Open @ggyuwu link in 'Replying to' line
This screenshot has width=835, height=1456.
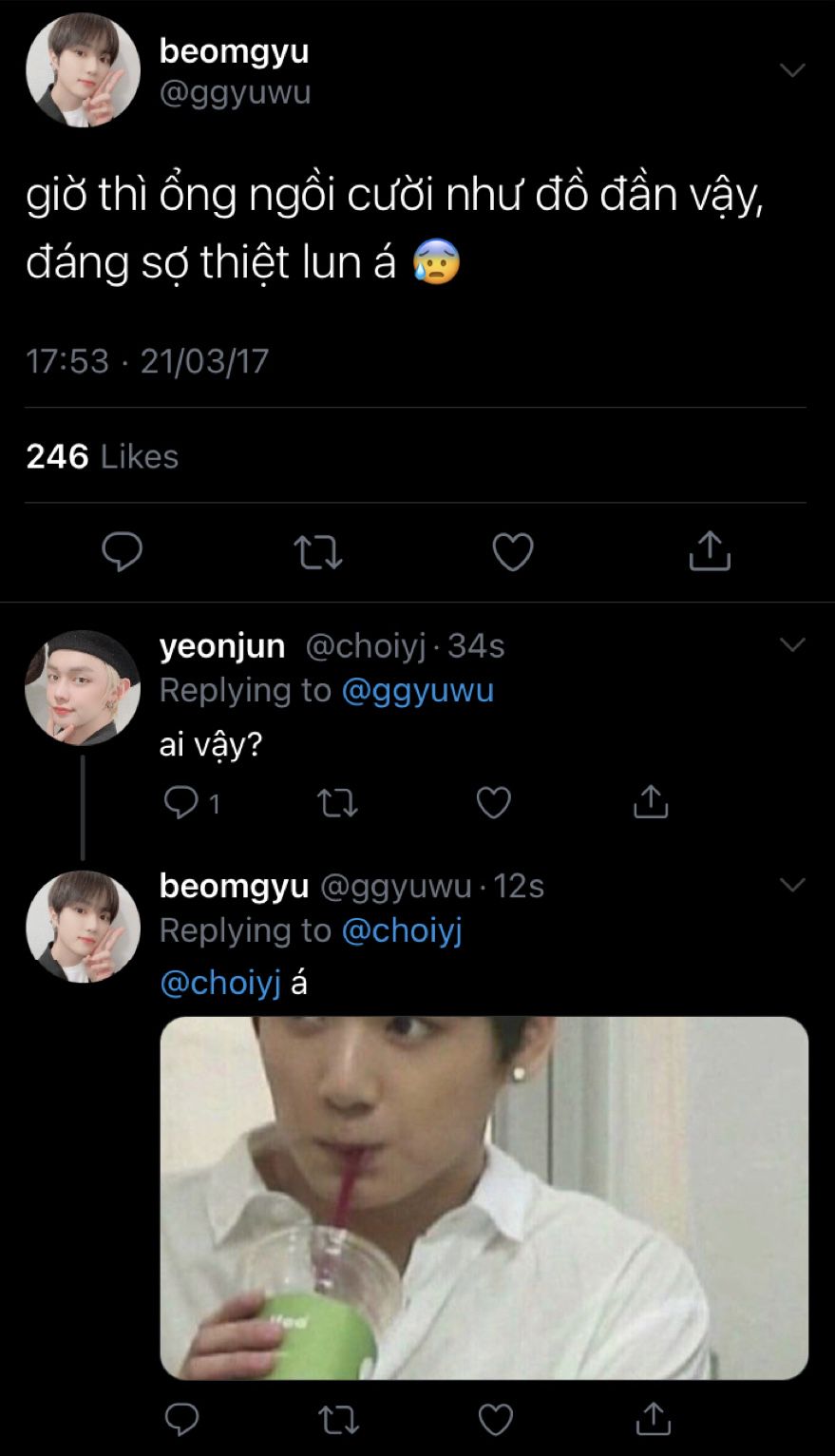point(417,690)
